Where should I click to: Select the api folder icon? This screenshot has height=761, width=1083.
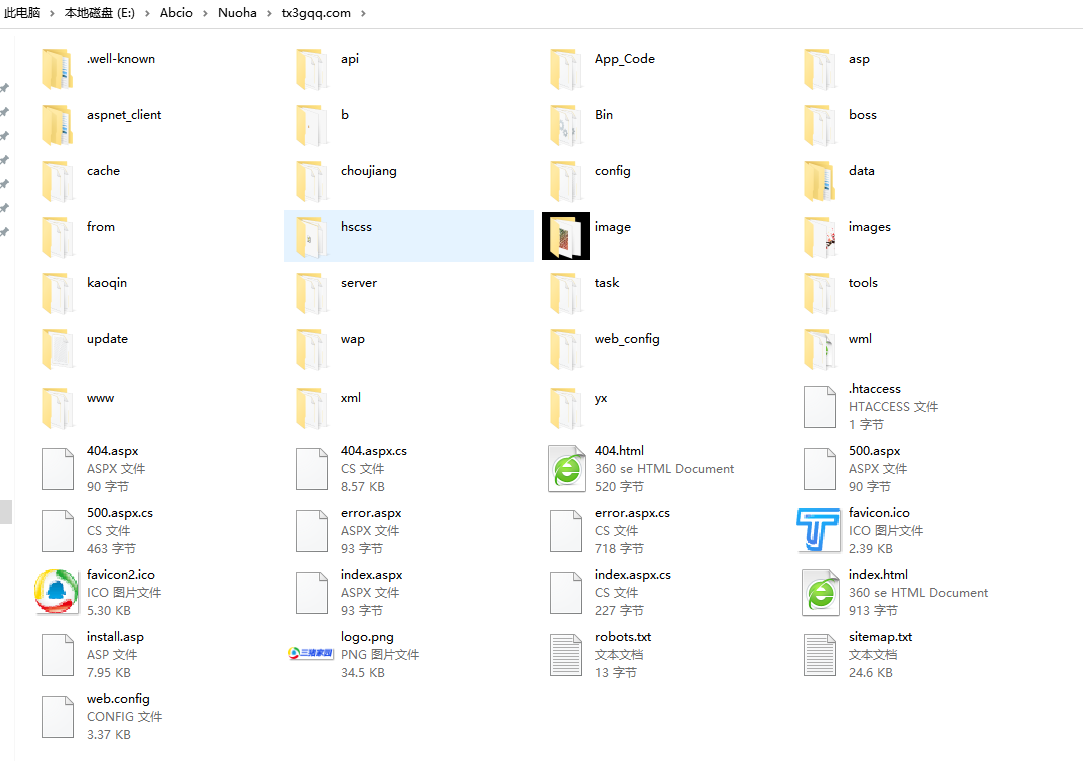point(312,69)
